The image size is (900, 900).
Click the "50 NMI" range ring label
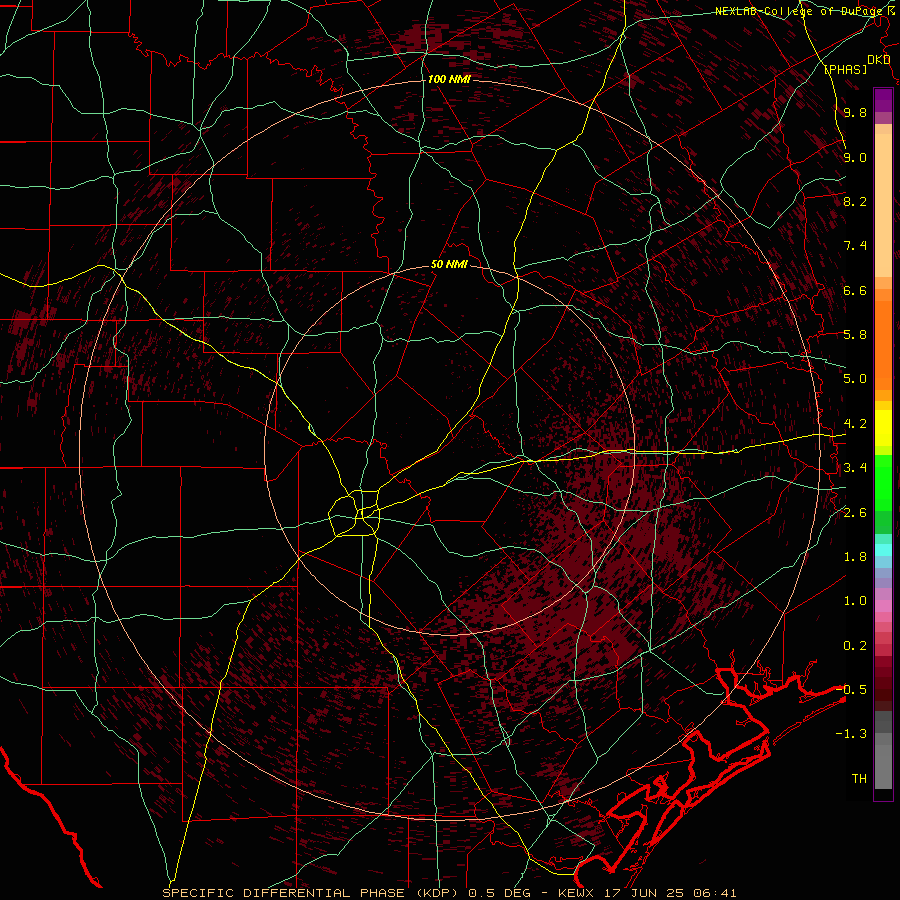(x=449, y=265)
